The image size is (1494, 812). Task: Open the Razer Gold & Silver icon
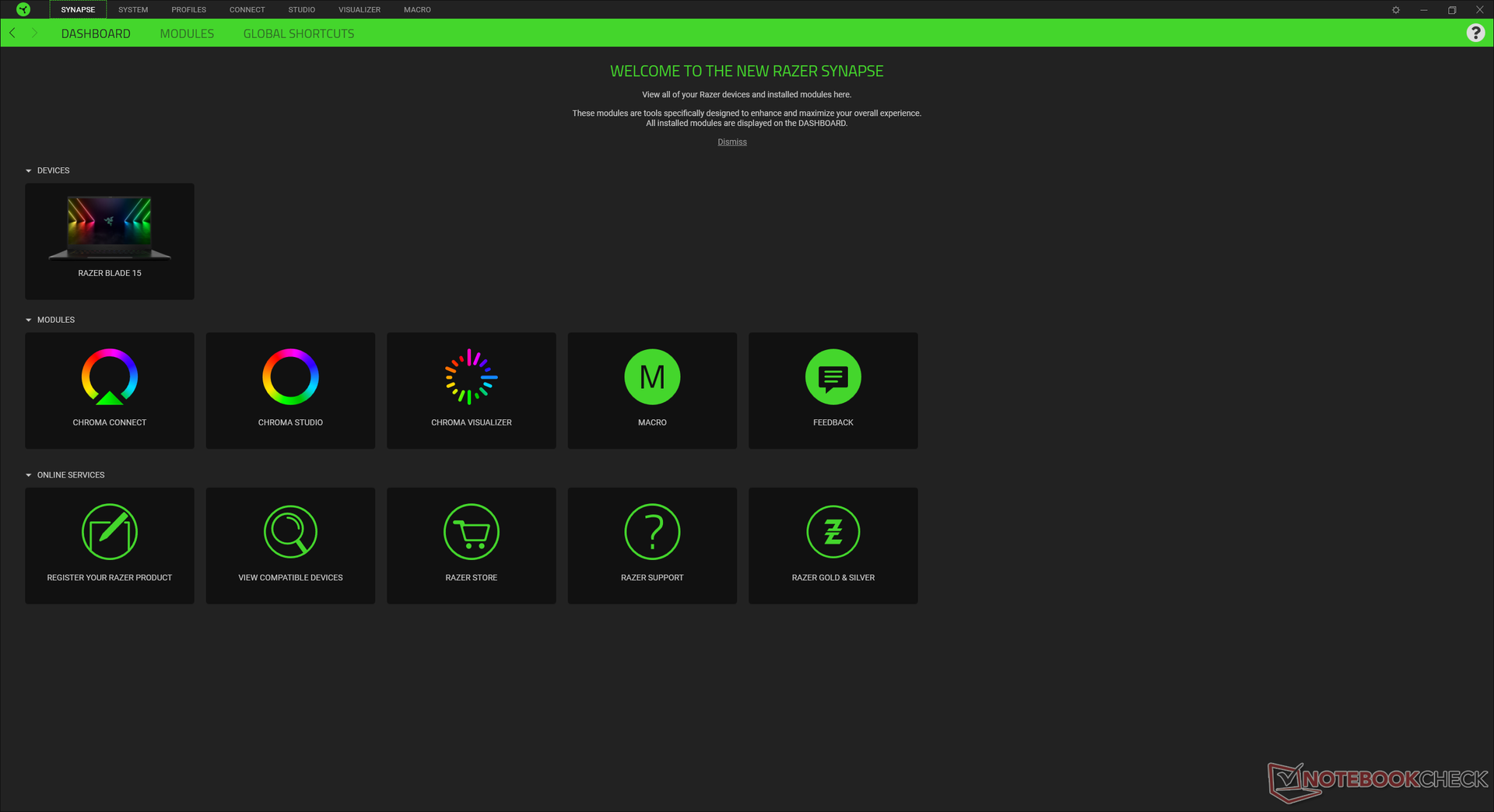833,532
